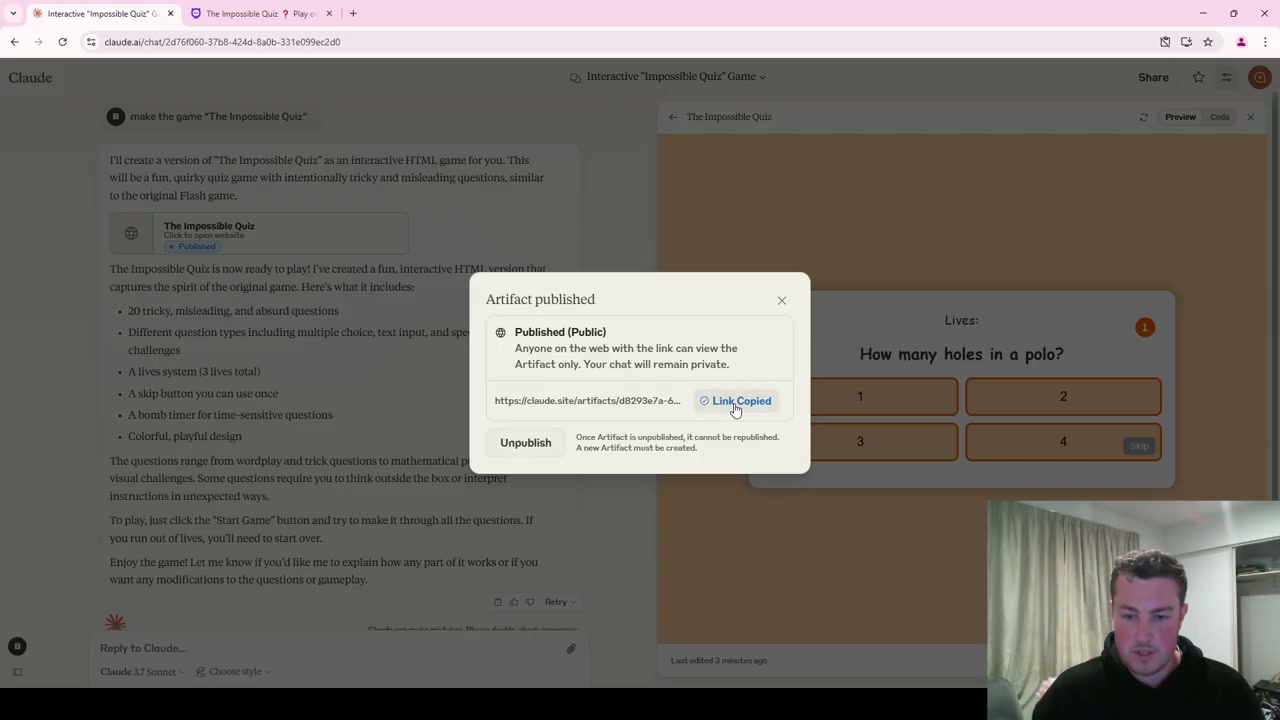Click the Share button in the header
This screenshot has height=720, width=1280.
pyautogui.click(x=1153, y=77)
